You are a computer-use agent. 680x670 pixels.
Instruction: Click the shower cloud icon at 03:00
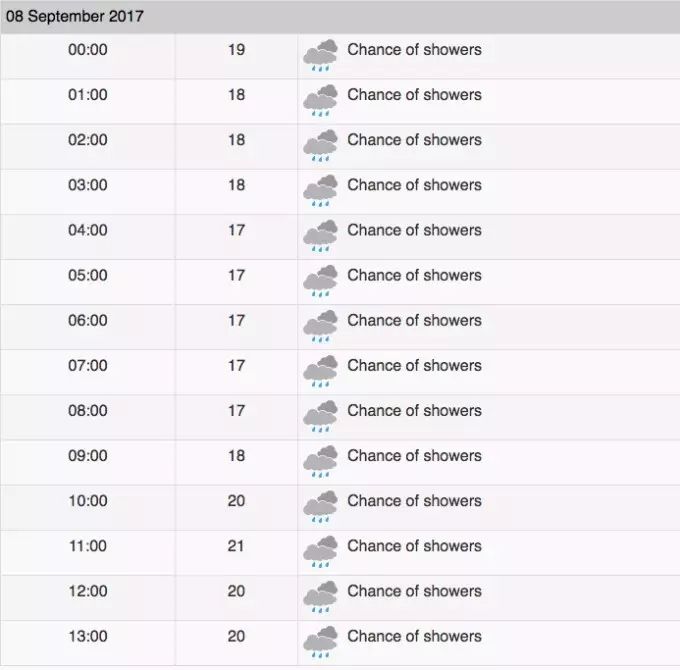[x=320, y=190]
